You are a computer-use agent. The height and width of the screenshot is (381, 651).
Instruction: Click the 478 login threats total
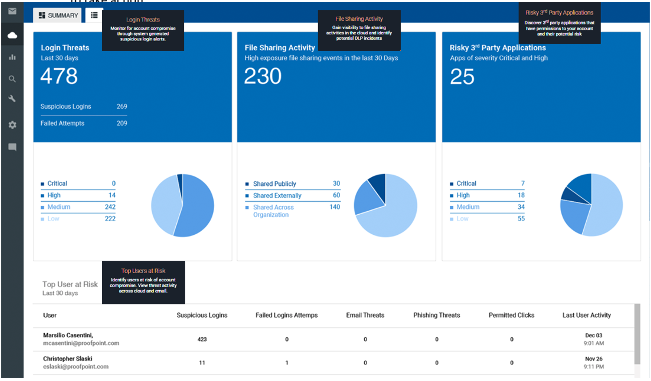coord(59,76)
